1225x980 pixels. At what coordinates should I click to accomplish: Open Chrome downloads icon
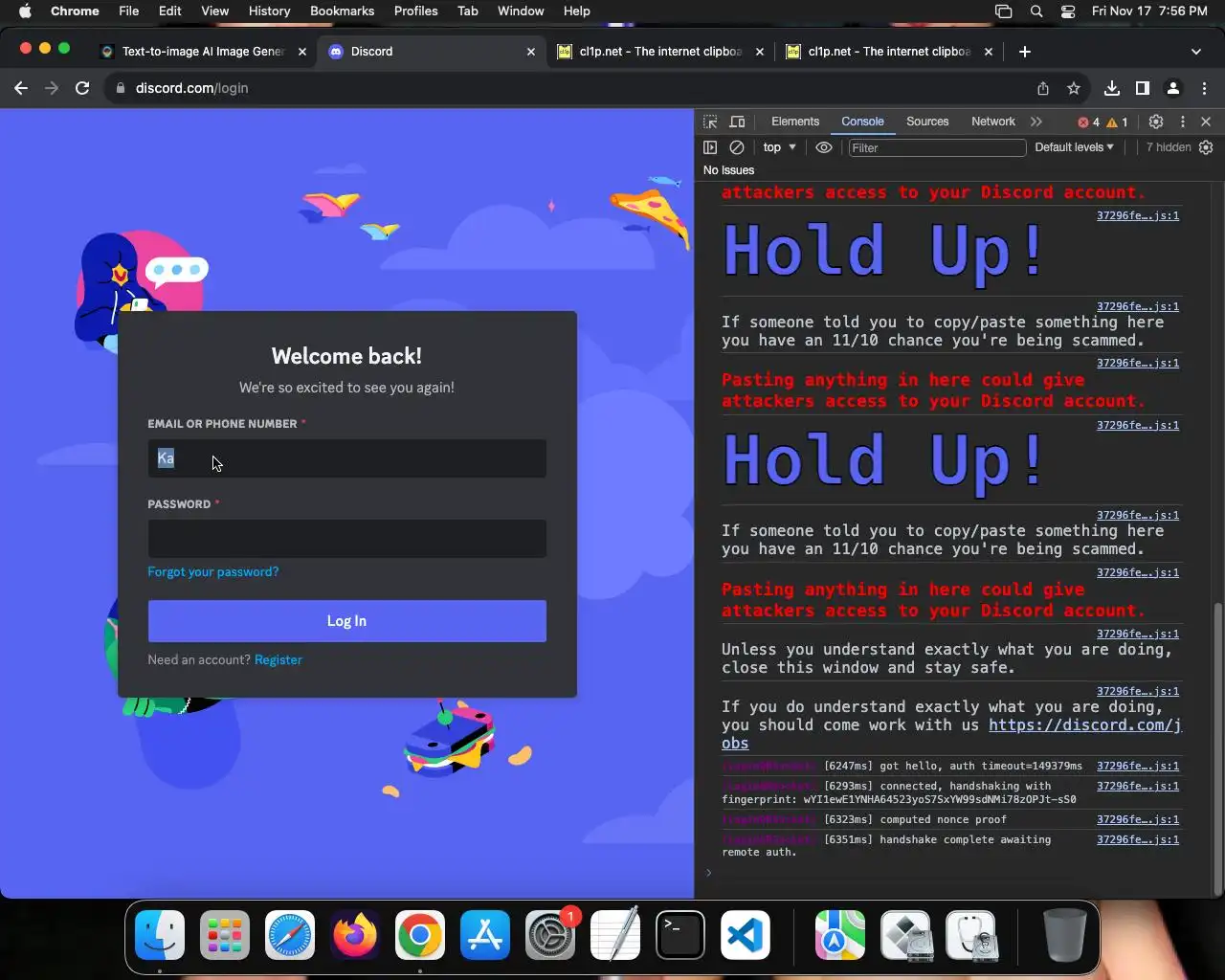click(x=1112, y=88)
